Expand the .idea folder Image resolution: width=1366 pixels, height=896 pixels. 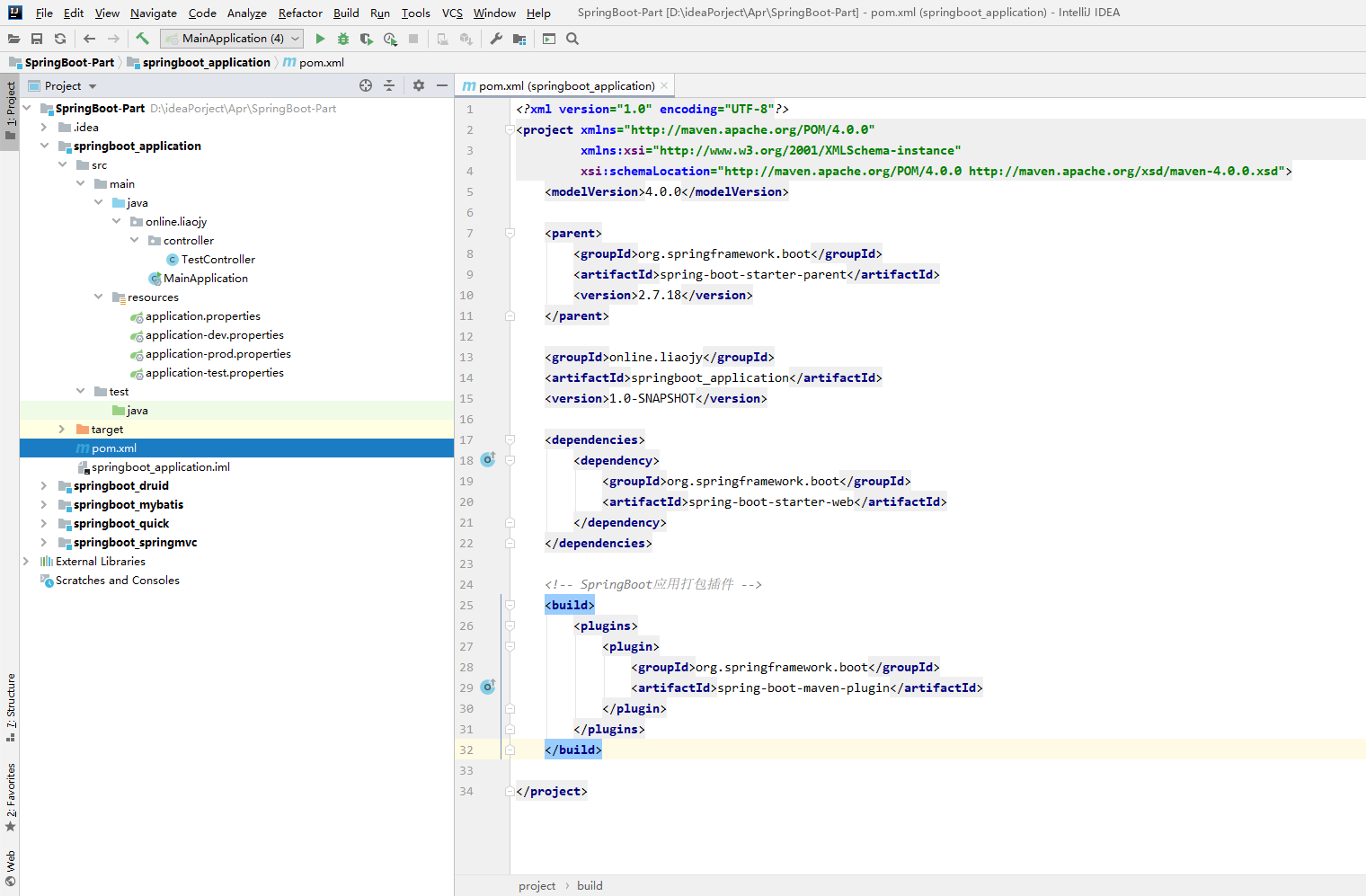point(44,127)
